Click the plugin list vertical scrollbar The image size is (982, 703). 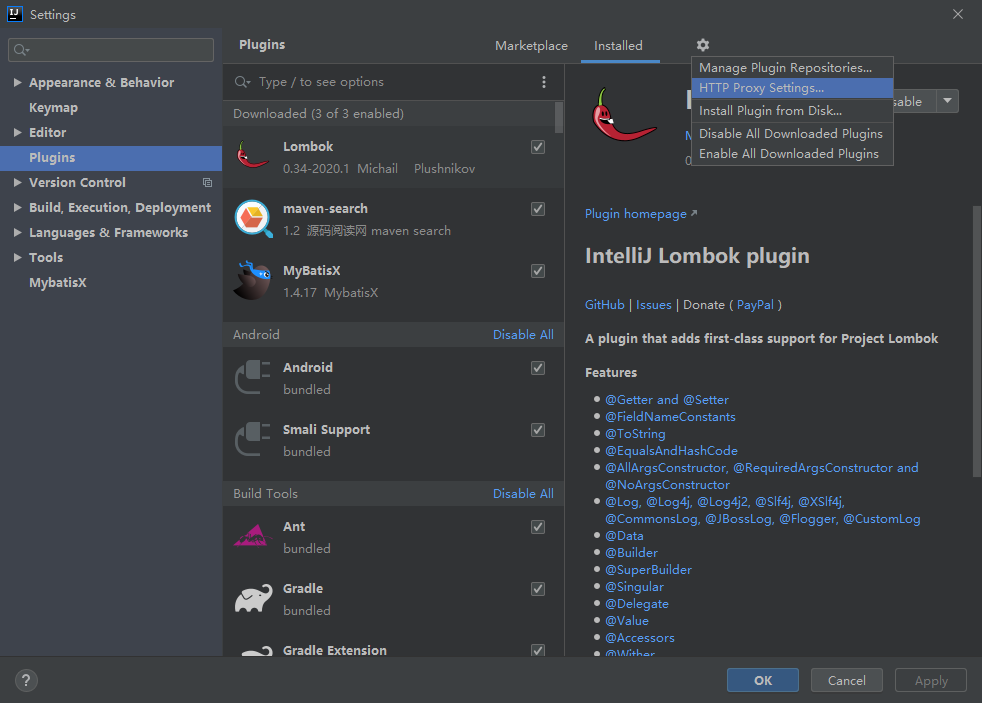559,118
